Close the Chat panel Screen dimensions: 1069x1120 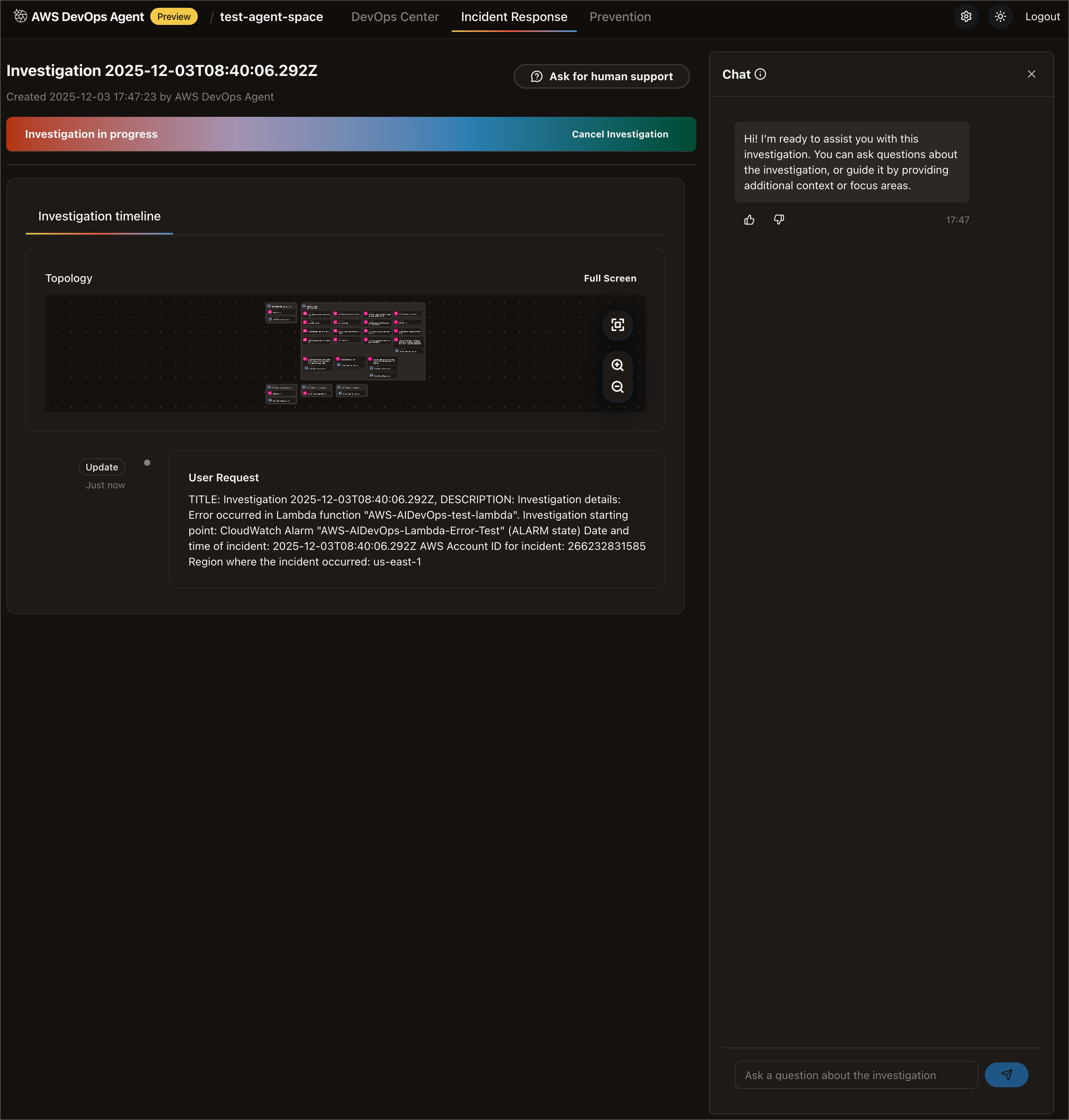(x=1031, y=74)
